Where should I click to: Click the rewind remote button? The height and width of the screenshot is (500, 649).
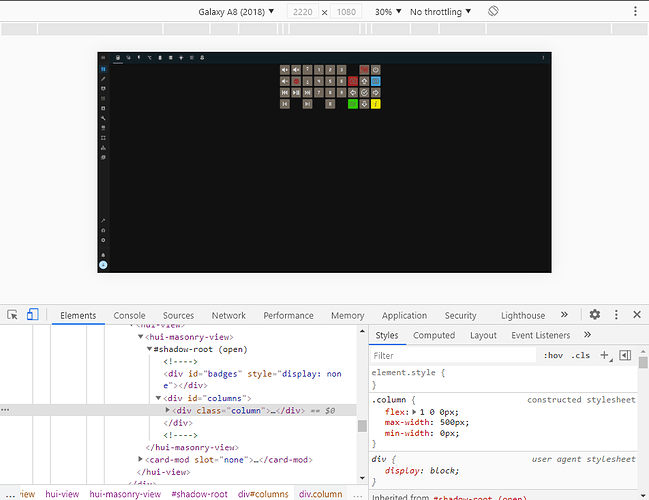click(x=285, y=93)
